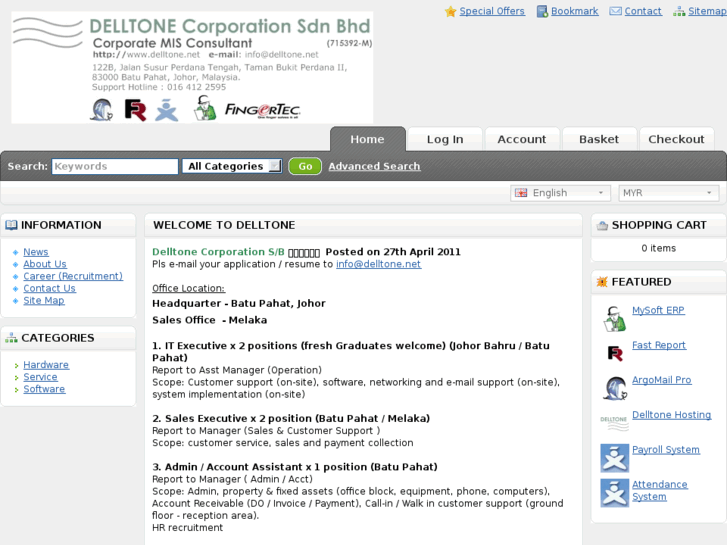Open the Bookmark link

[x=574, y=11]
